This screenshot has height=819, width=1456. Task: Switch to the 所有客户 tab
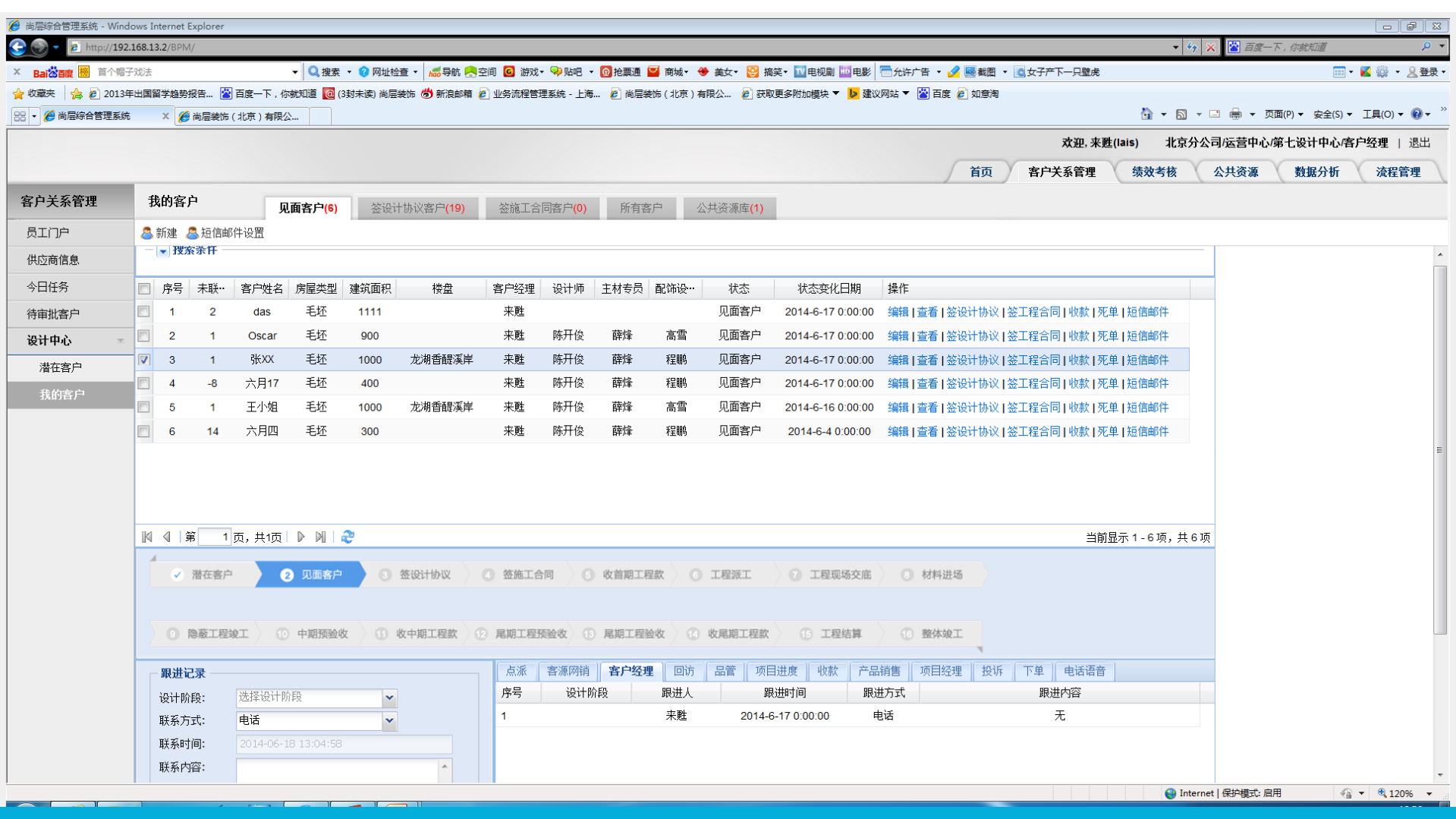[641, 207]
